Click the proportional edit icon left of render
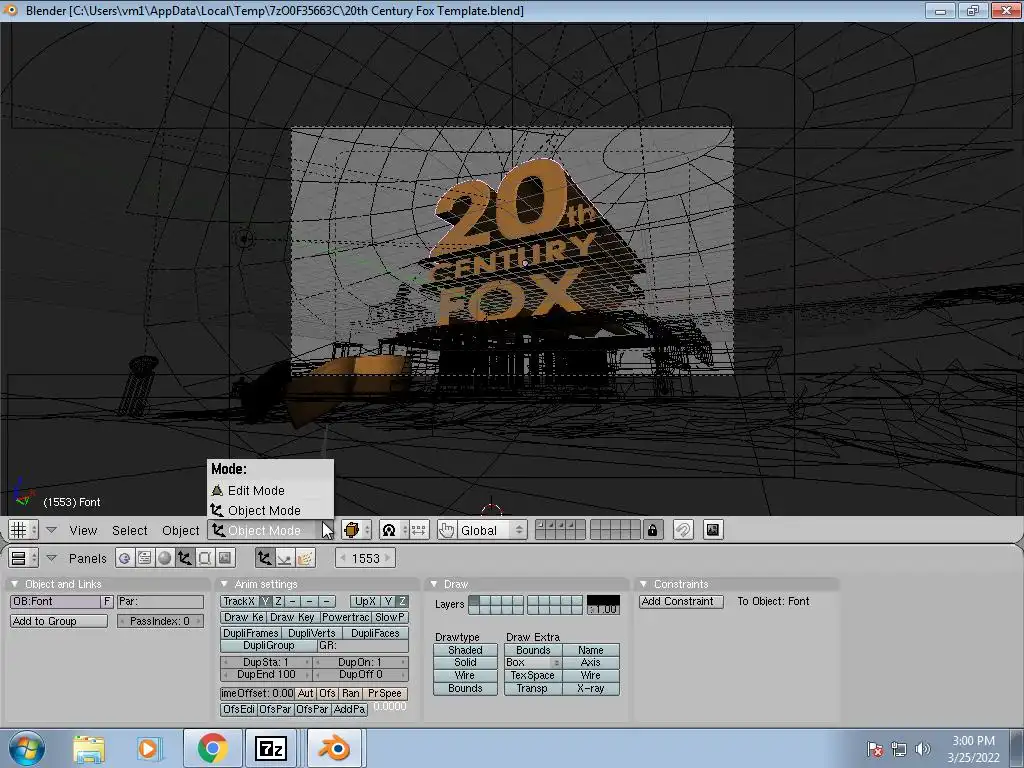Screen dimensions: 1024x768 (x=682, y=530)
